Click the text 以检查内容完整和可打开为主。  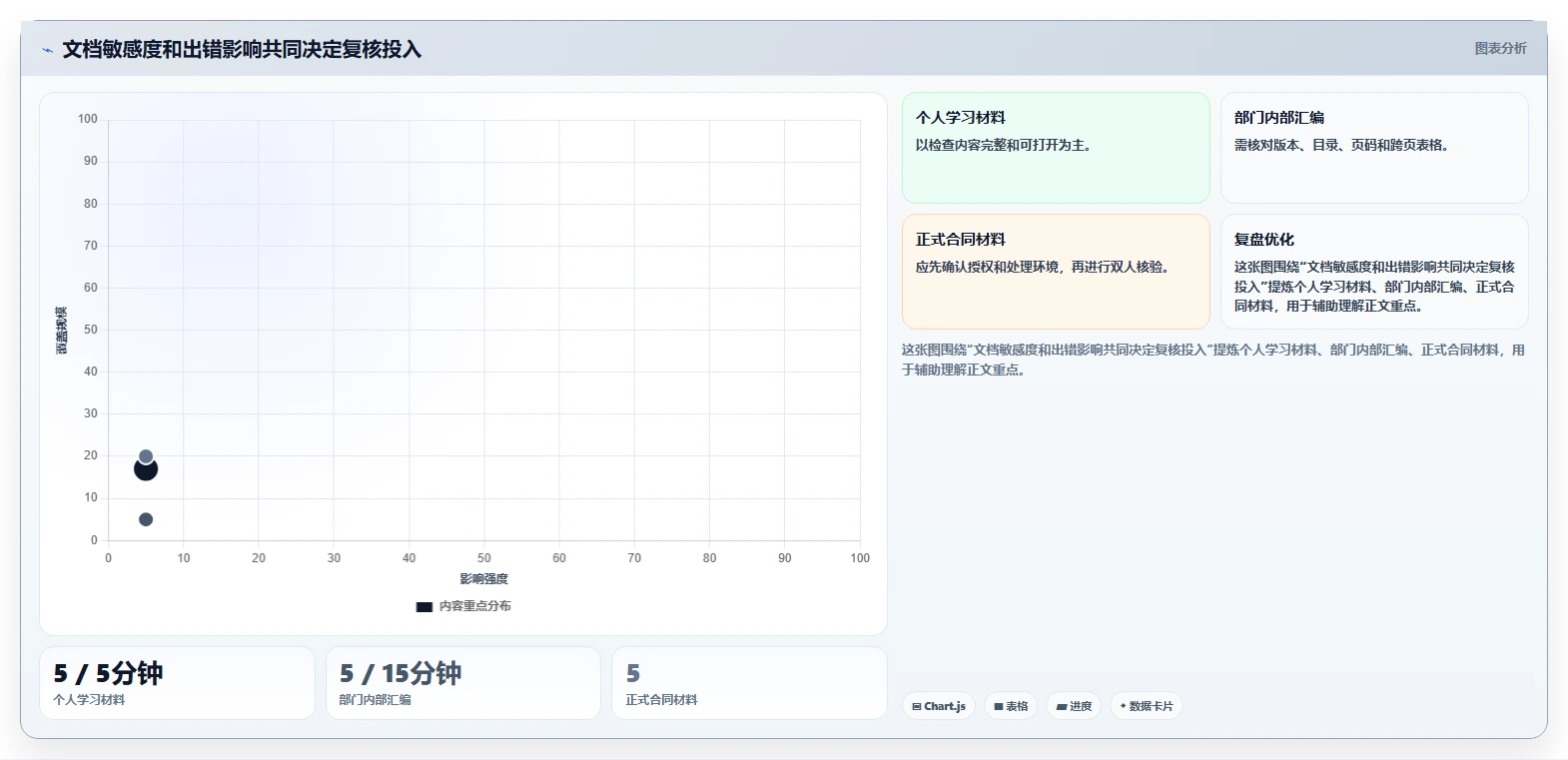[x=1006, y=145]
